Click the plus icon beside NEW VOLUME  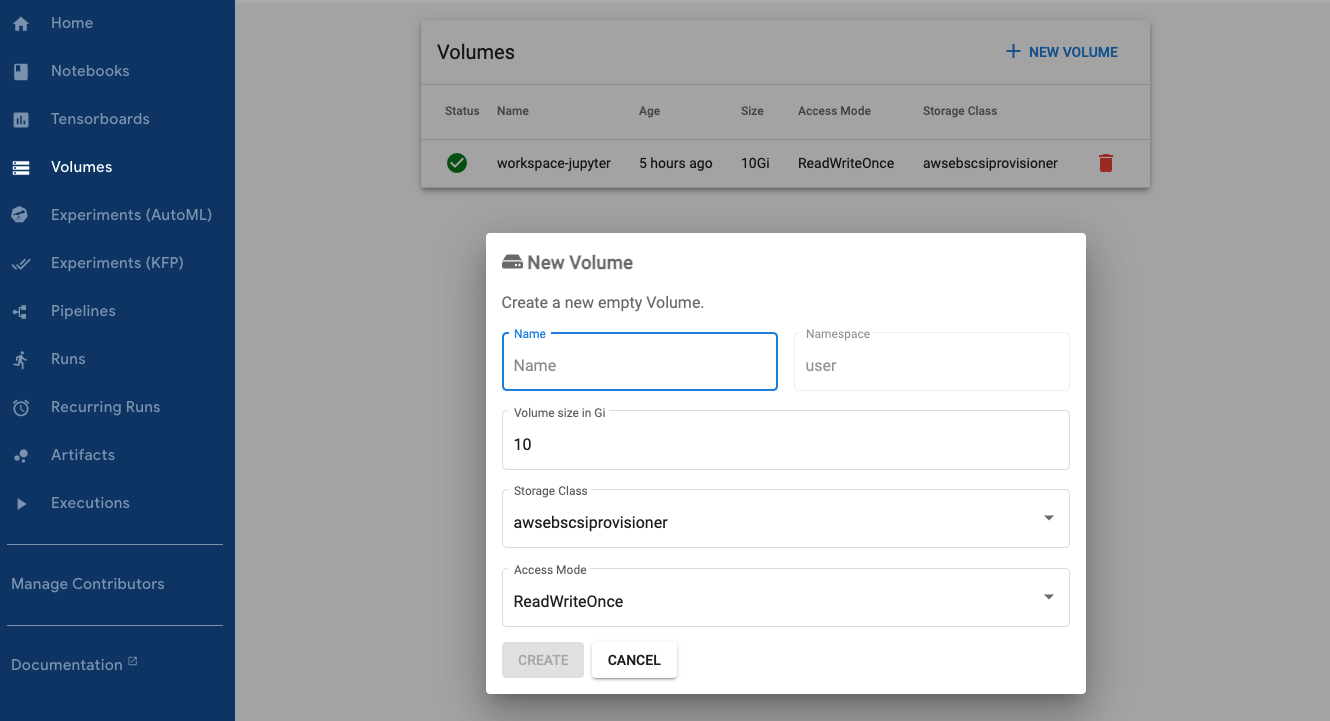tap(1013, 51)
